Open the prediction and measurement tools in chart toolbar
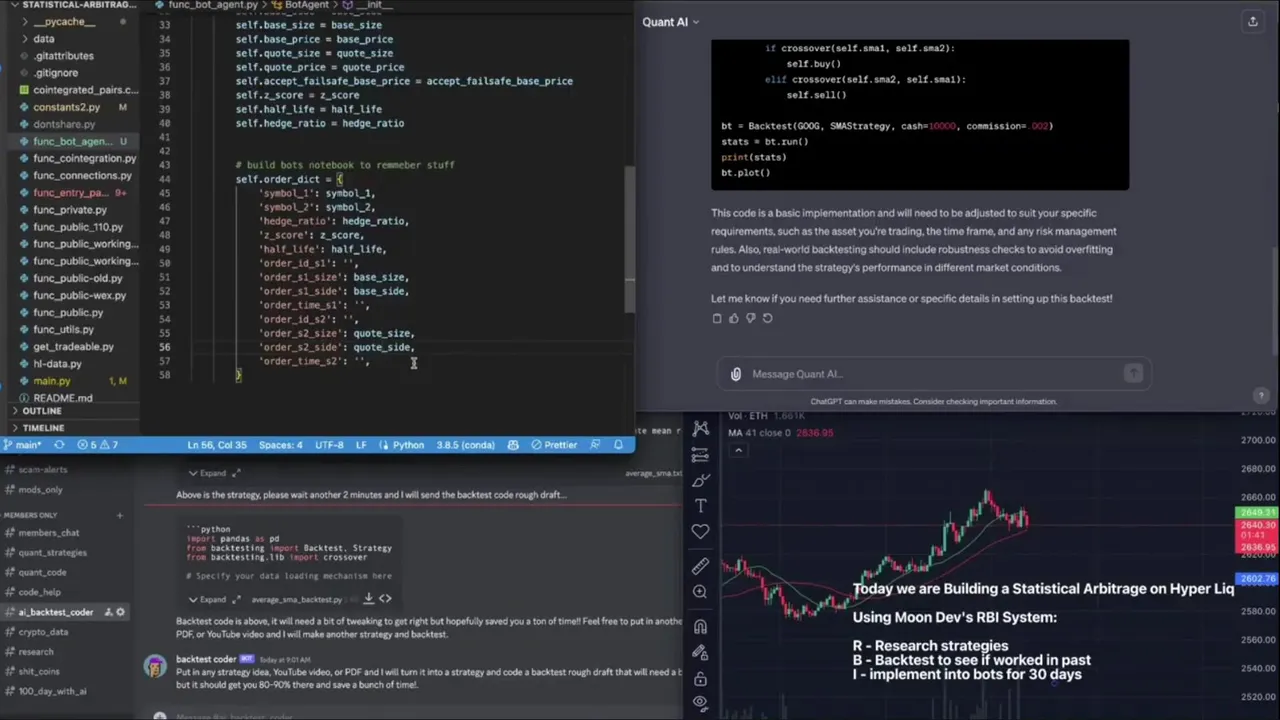This screenshot has width=1280, height=720. click(701, 455)
